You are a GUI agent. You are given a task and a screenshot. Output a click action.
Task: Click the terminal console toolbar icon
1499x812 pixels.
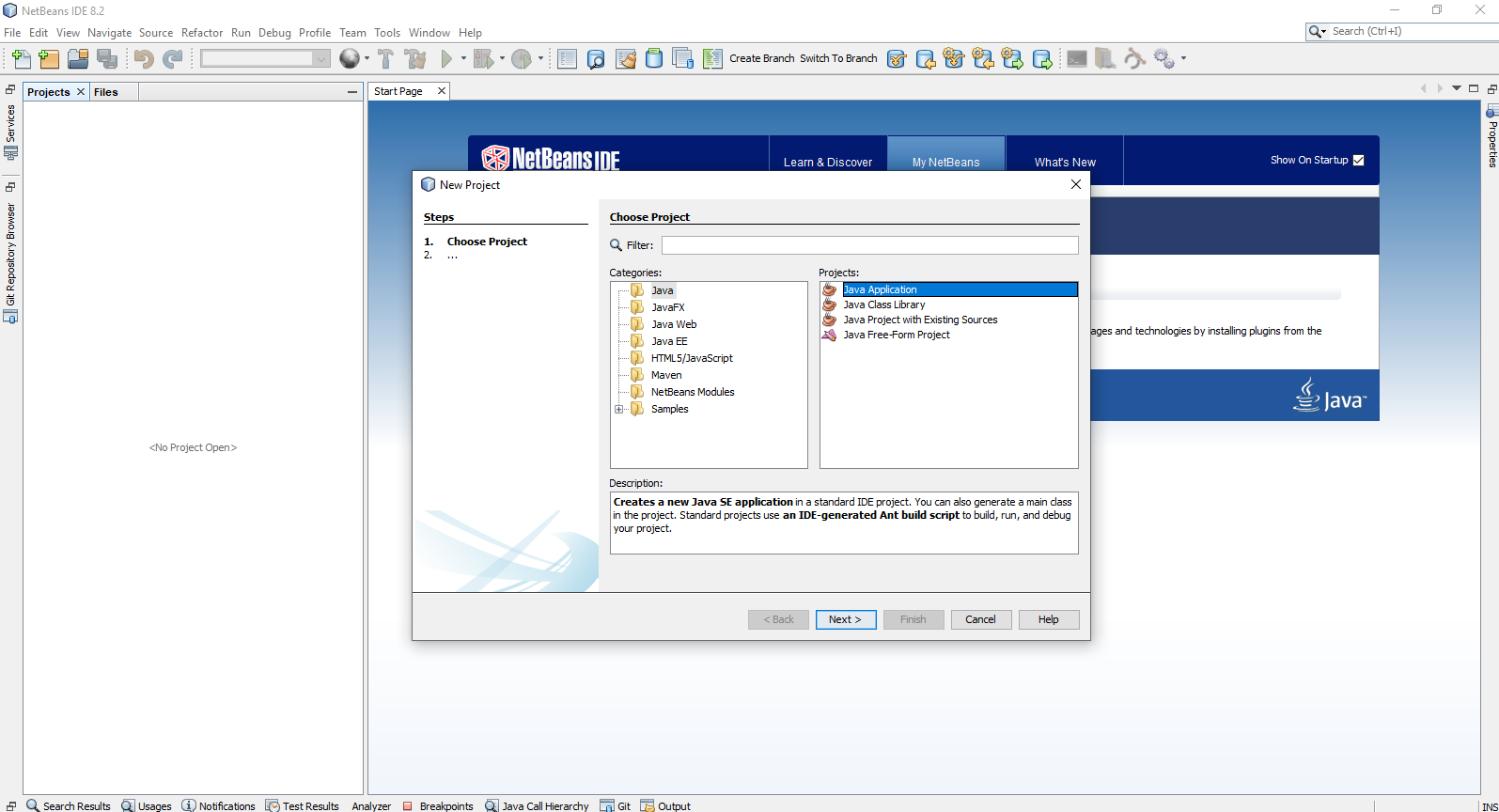pos(1077,58)
